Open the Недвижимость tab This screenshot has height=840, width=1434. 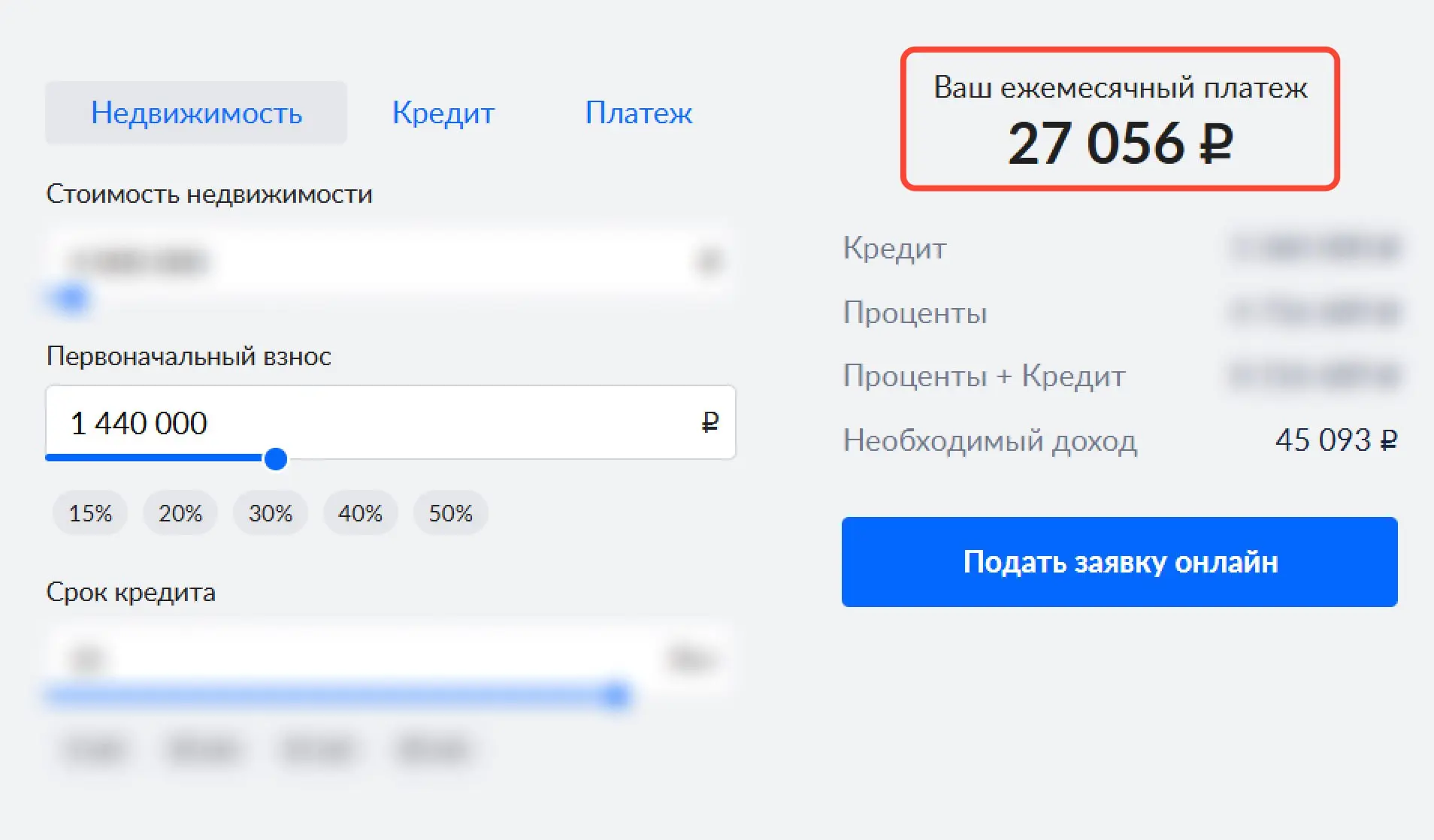(x=196, y=113)
